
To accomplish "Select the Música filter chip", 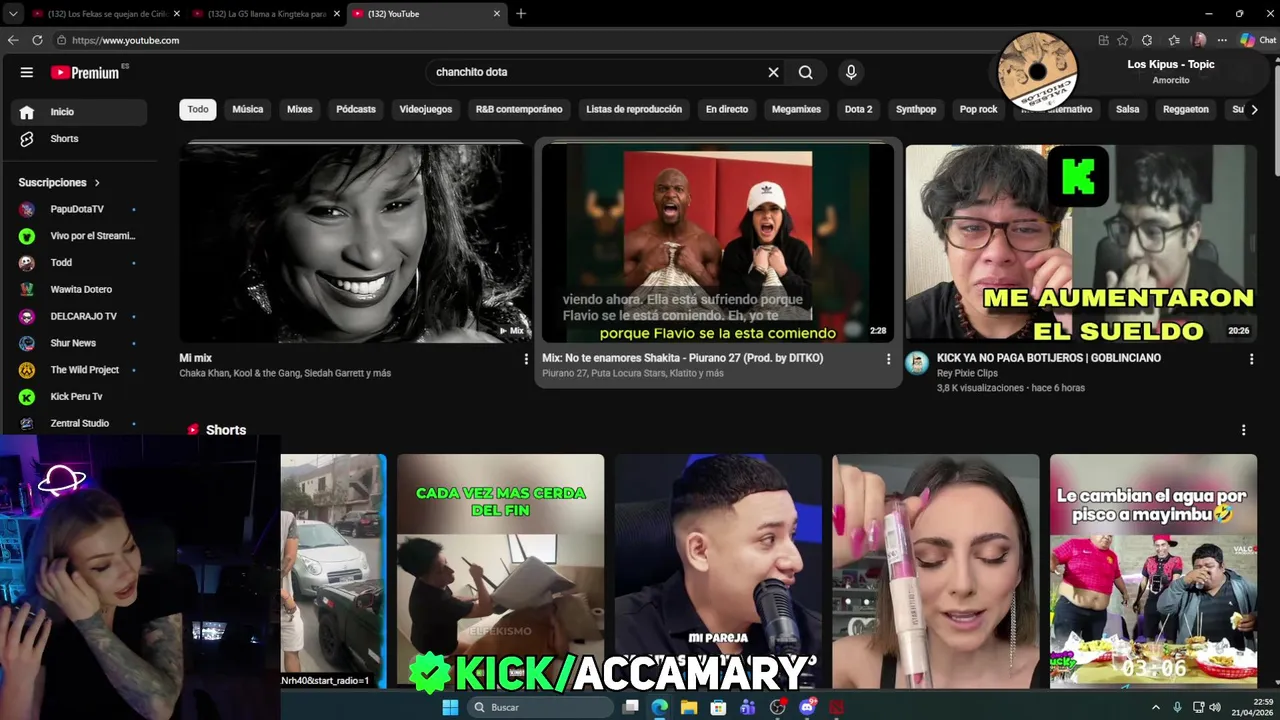I will 248,109.
